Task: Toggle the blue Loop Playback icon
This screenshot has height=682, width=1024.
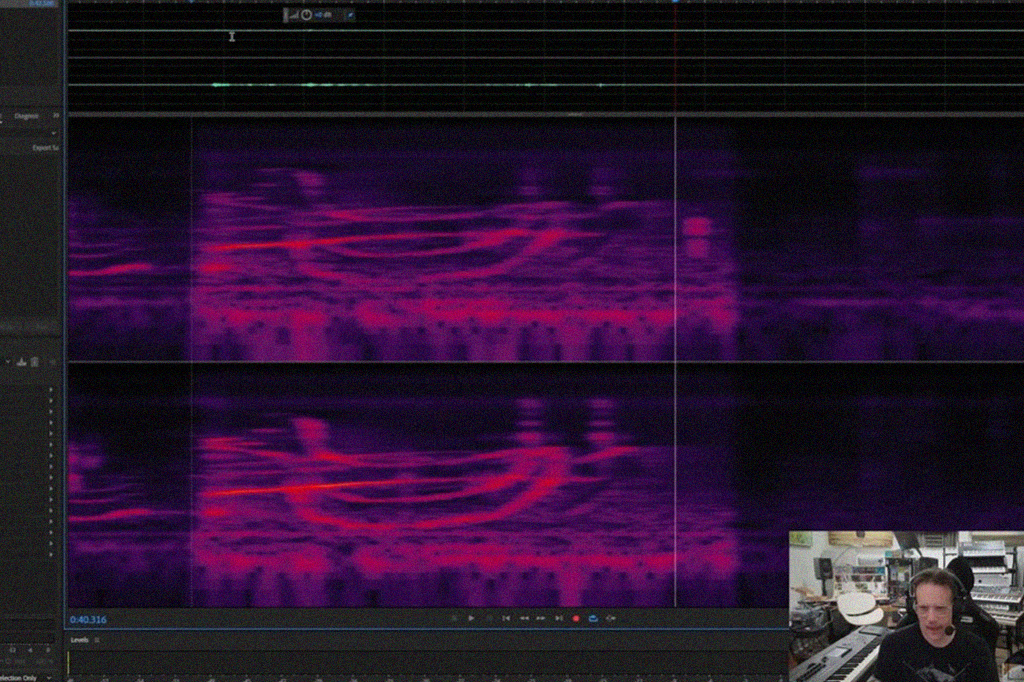Action: coord(592,619)
